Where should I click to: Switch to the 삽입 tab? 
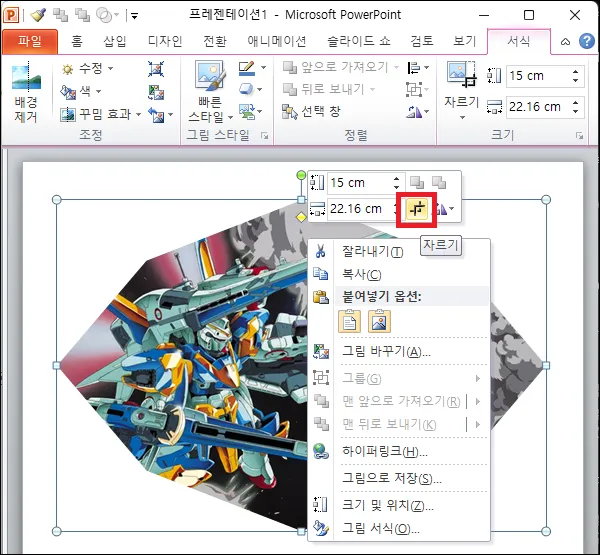click(x=115, y=41)
